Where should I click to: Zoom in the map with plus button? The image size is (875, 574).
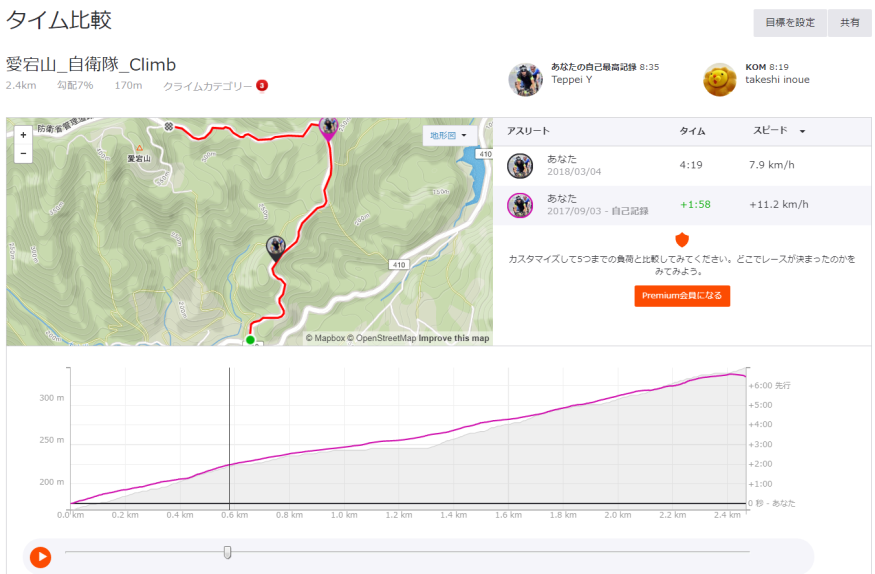click(x=23, y=135)
